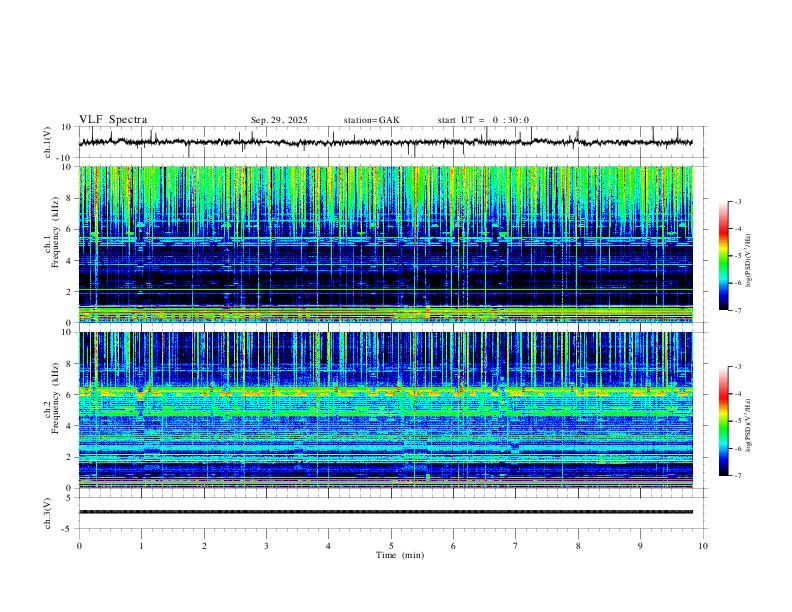The height and width of the screenshot is (612, 792).
Task: Select the log(PSD) label beside ch.1 color bar
Action: coord(748,261)
